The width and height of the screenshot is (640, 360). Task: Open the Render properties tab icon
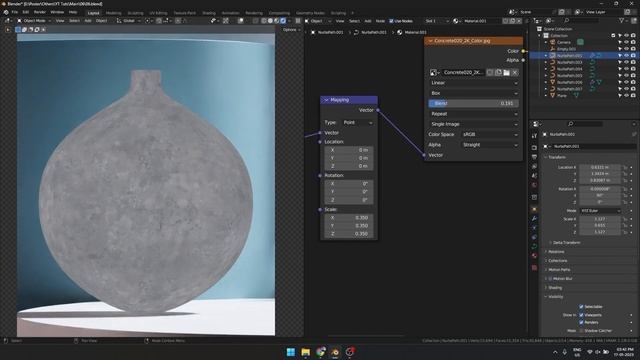coord(534,147)
